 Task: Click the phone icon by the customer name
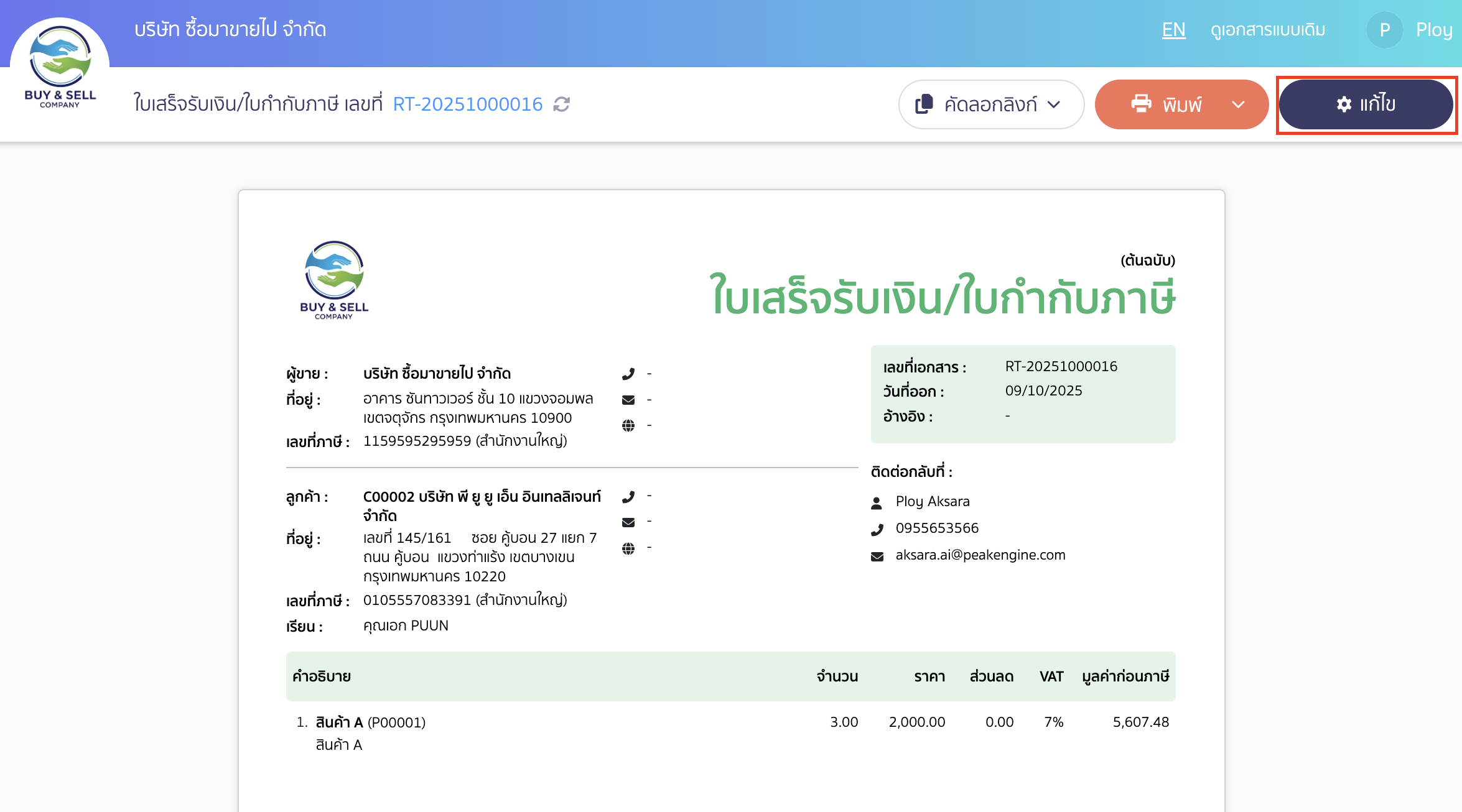click(628, 496)
